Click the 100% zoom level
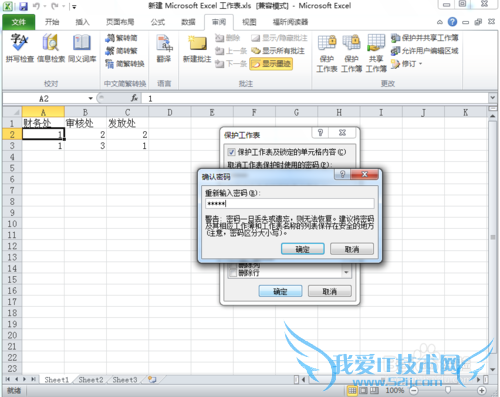This screenshot has width=500, height=397. click(x=395, y=390)
